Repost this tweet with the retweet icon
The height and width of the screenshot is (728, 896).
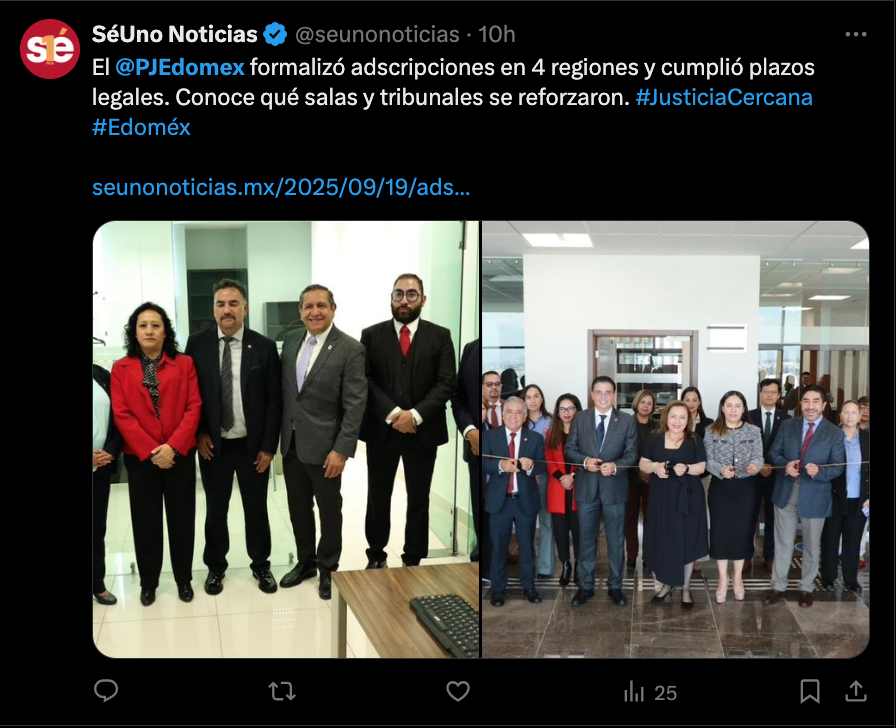[x=282, y=691]
